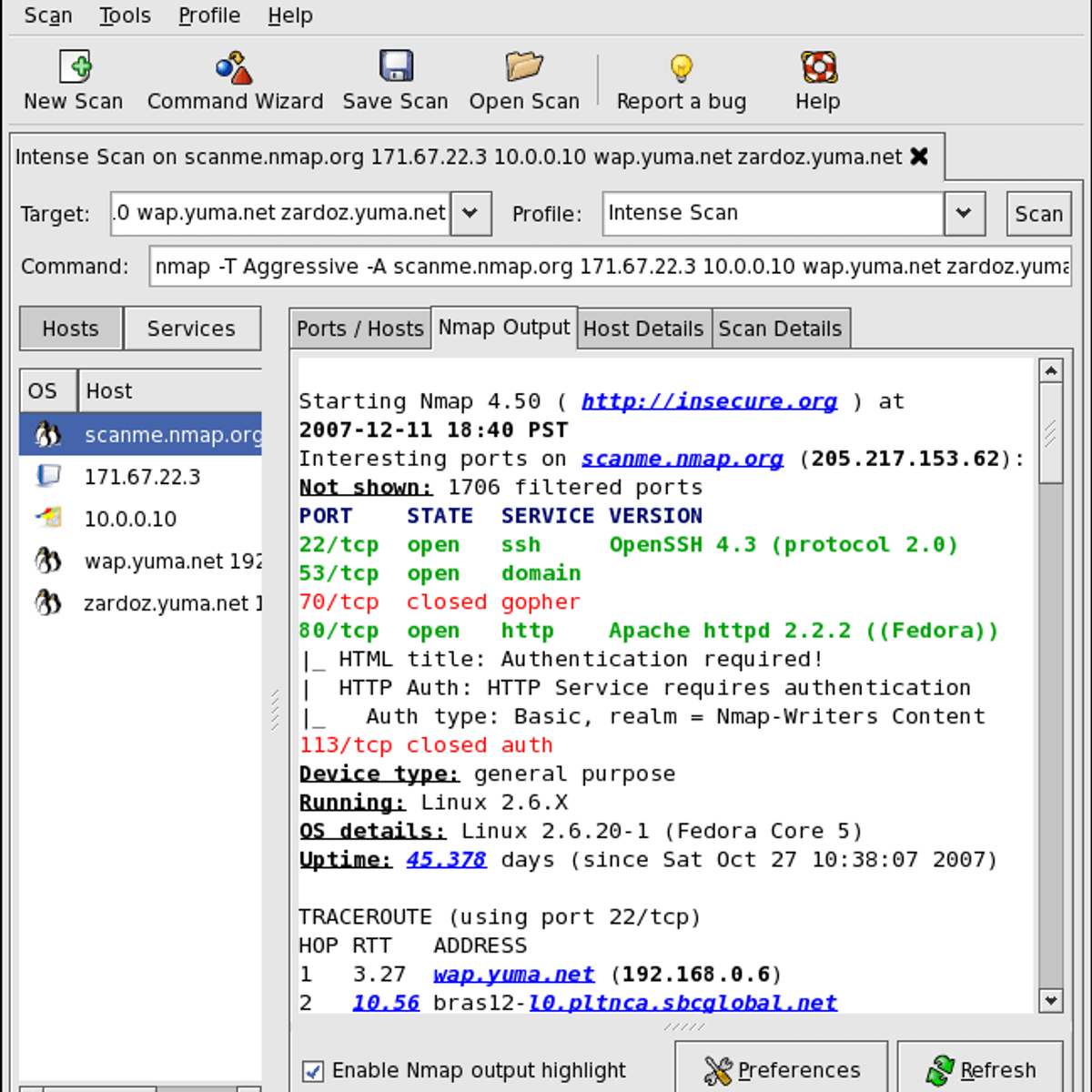
Task: Open the Preferences button
Action: (782, 1070)
